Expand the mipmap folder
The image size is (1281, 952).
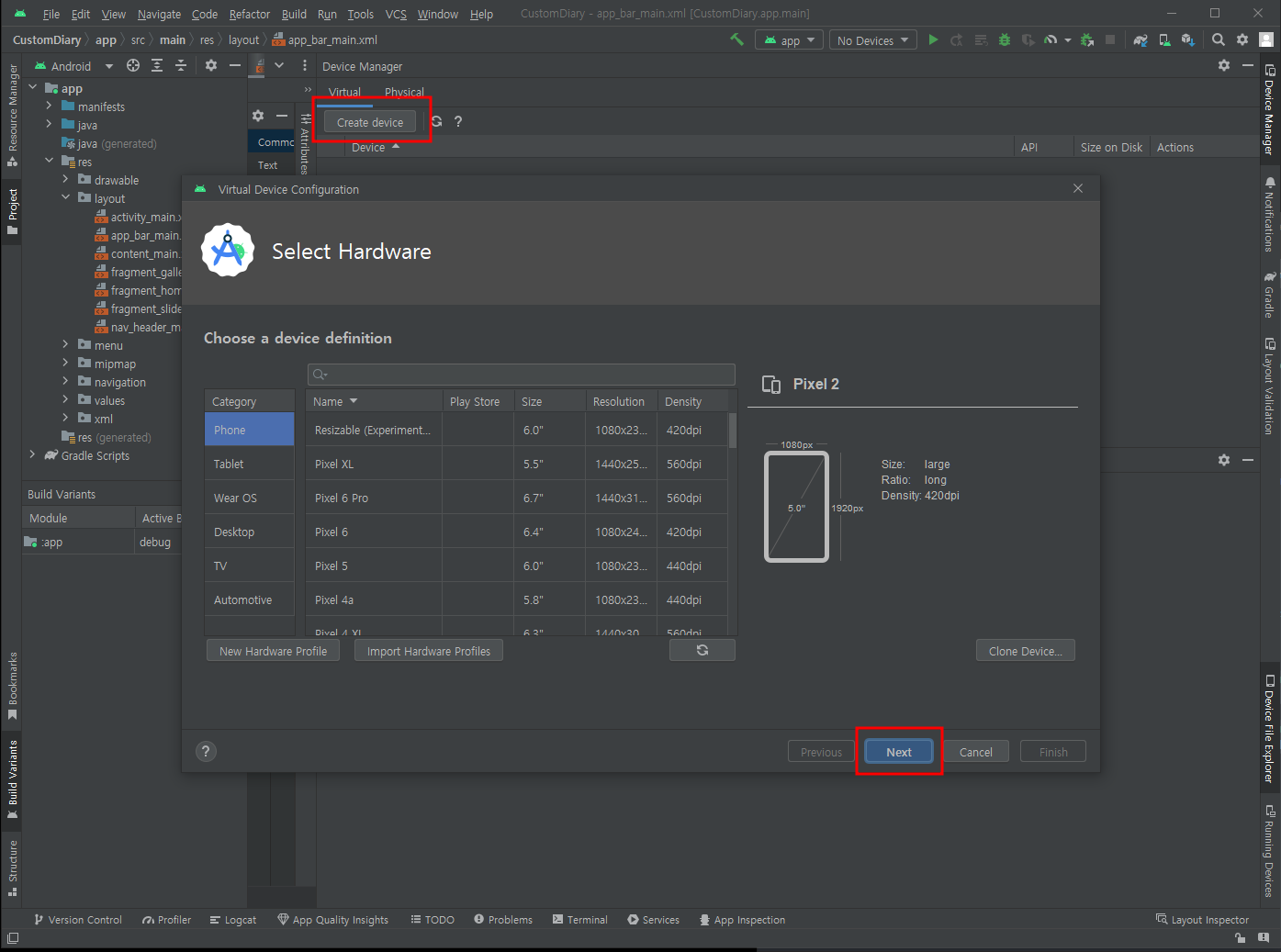click(x=65, y=364)
